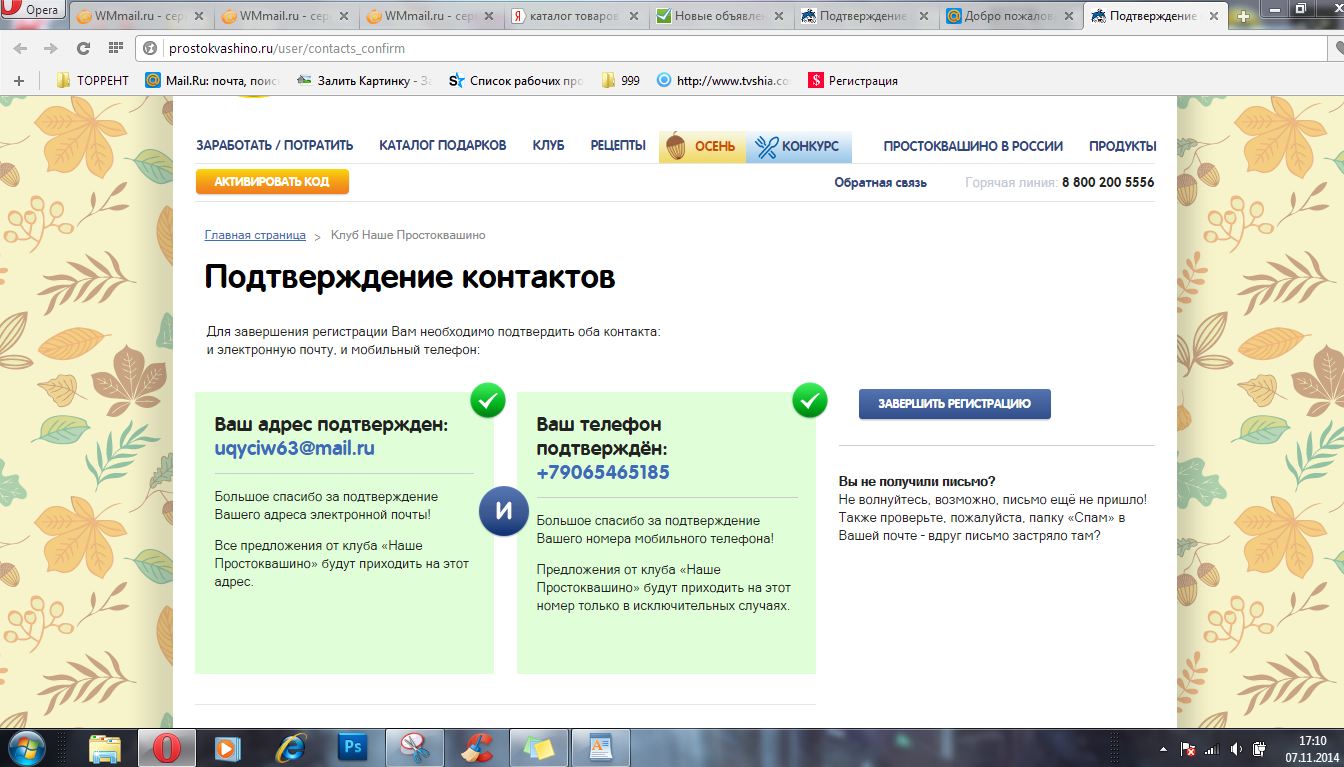The image size is (1344, 767).
Task: Click the Opera taskbar icon
Action: [166, 747]
